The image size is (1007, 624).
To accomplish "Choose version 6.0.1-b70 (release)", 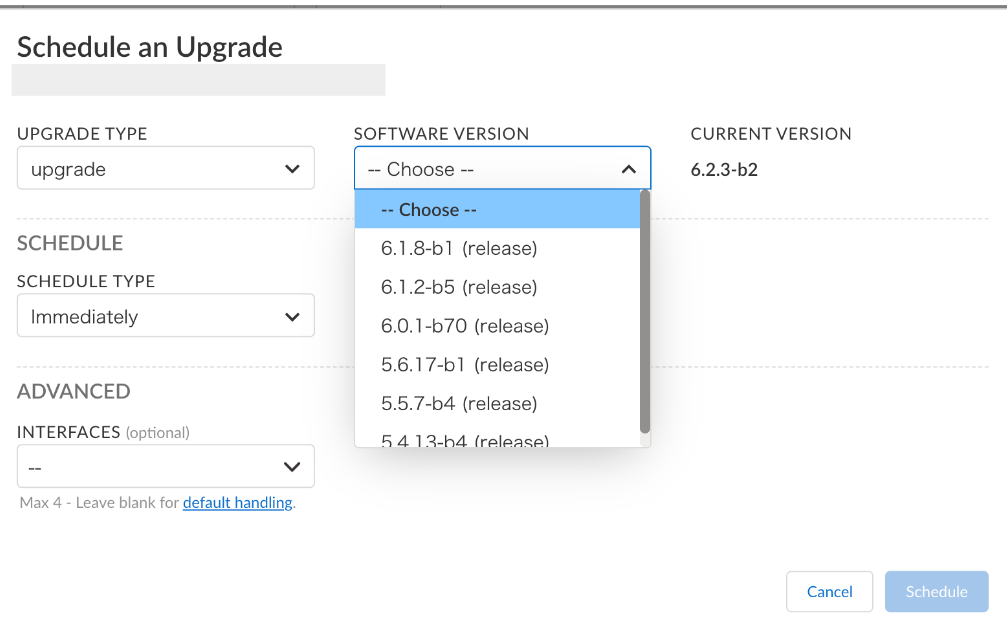I will (462, 326).
